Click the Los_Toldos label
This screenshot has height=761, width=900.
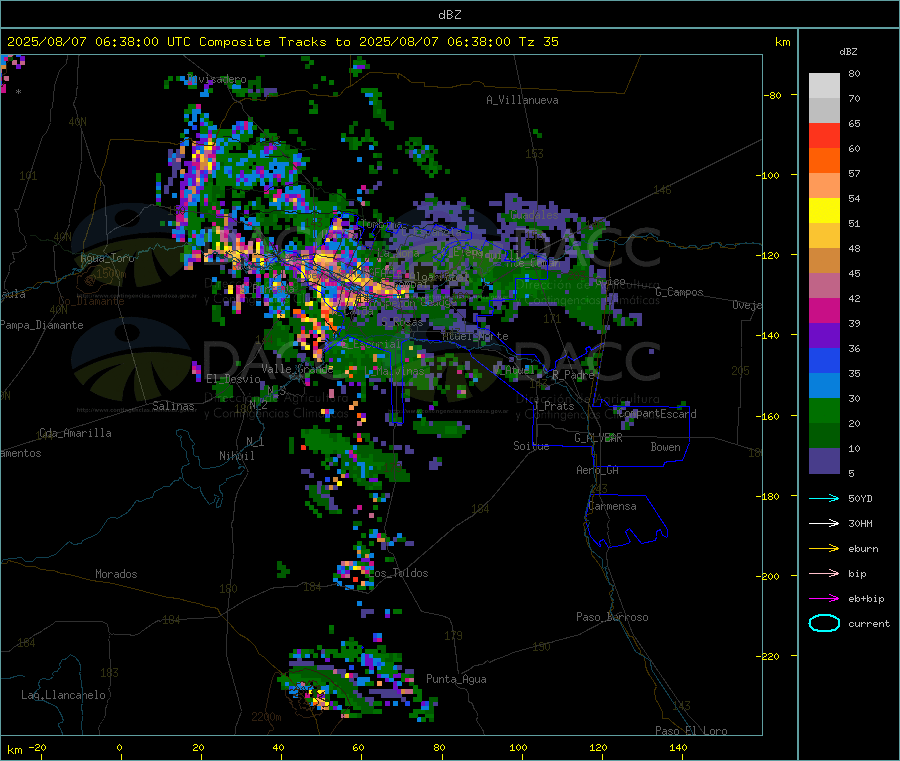click(399, 573)
